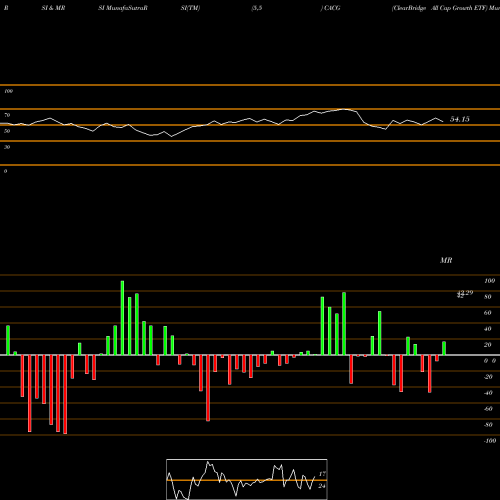Click the 80 label on MR axis
Image resolution: width=500 pixels, height=500 pixels.
(x=488, y=297)
